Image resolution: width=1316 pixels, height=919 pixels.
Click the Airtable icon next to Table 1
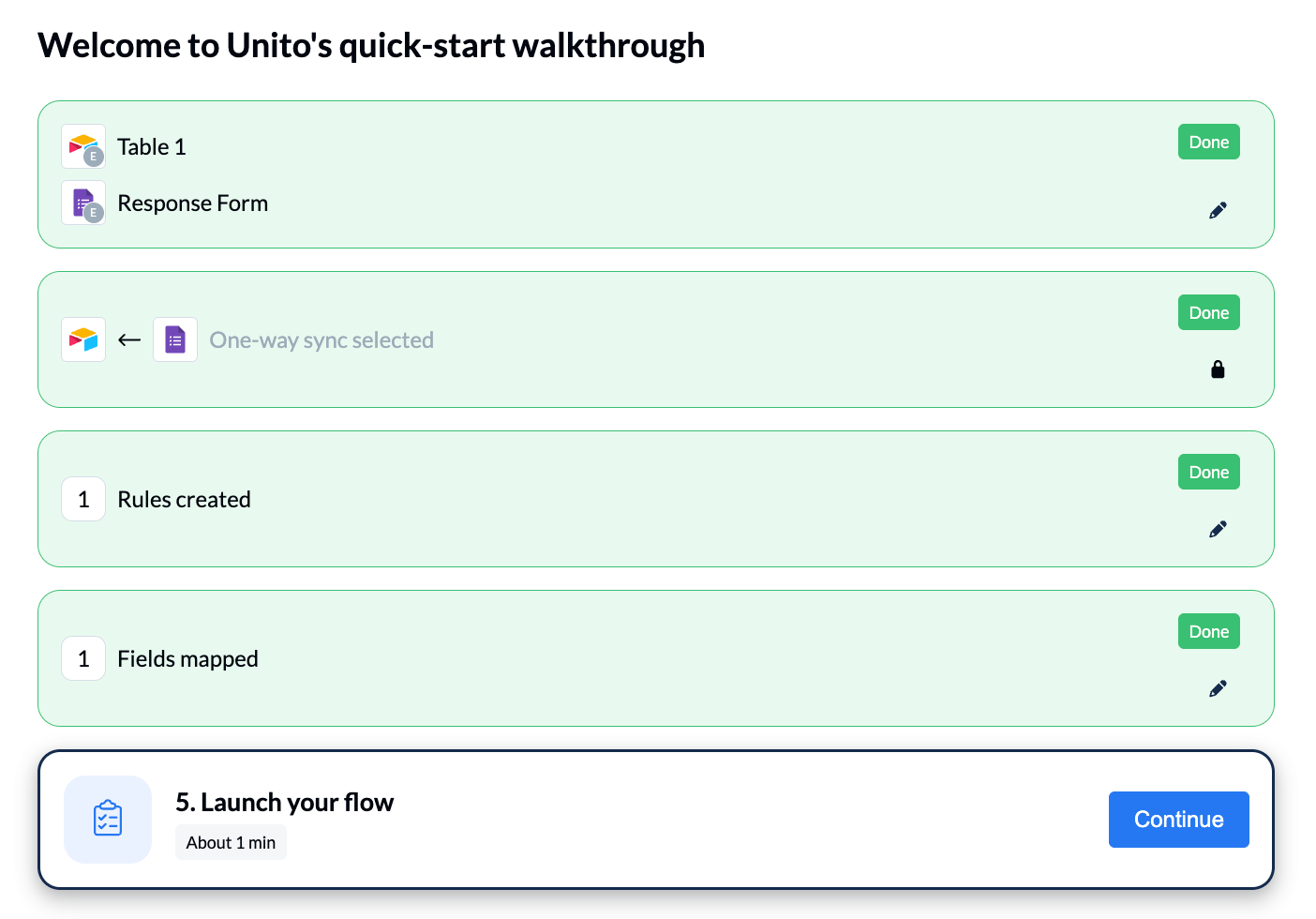pos(83,146)
